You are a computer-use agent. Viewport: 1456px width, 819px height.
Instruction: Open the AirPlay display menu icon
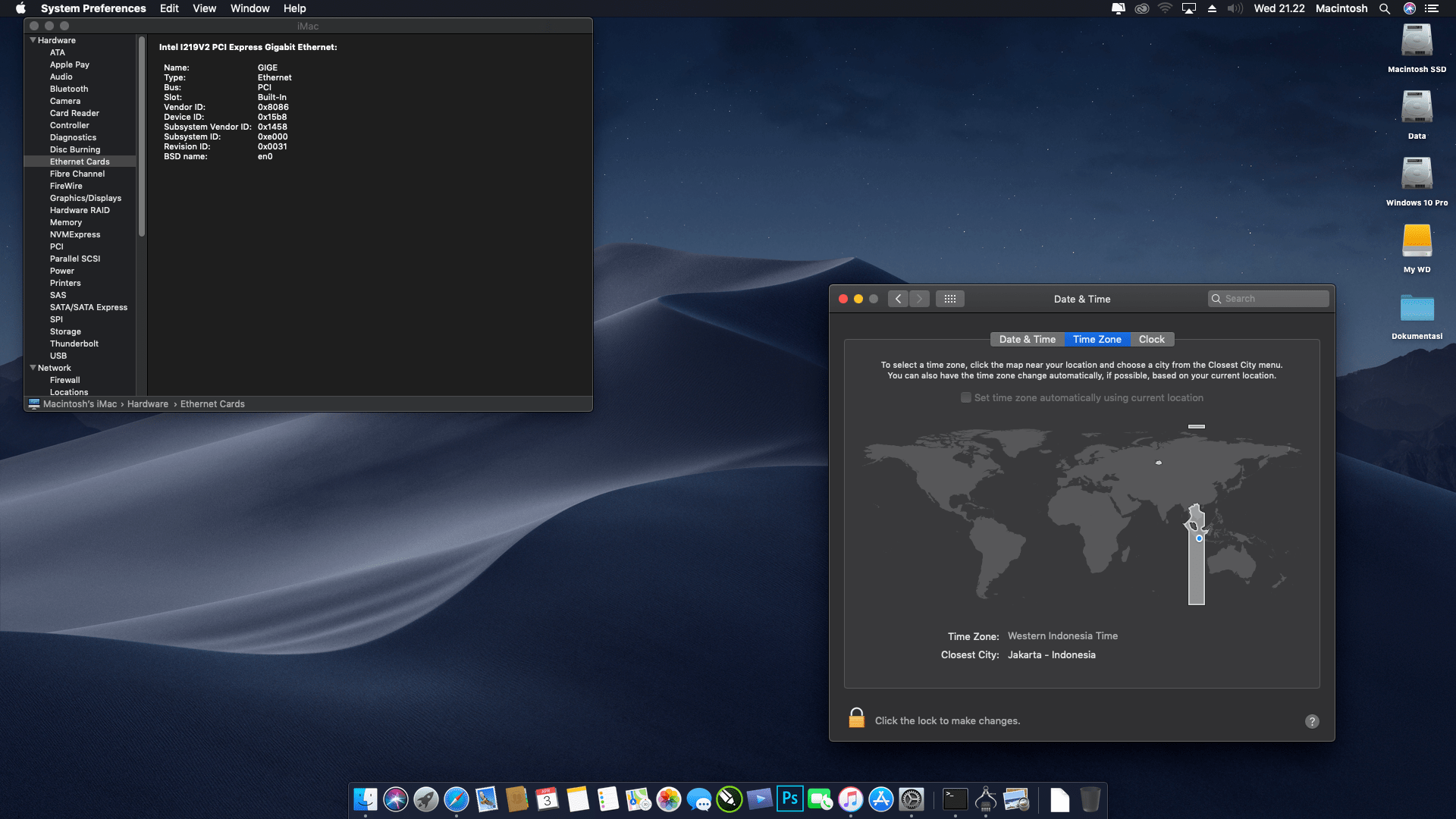tap(1189, 8)
